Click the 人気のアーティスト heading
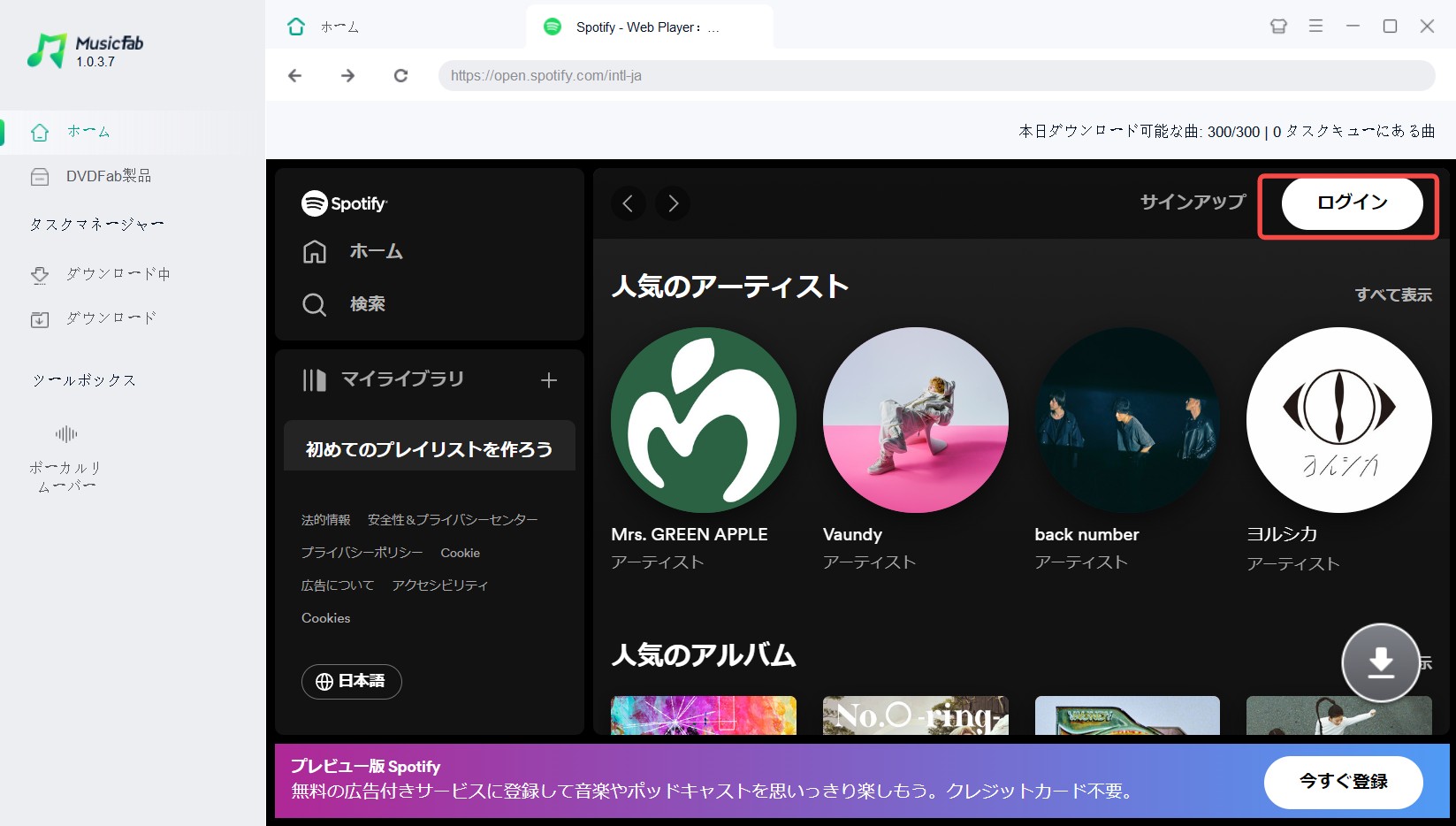This screenshot has height=826, width=1456. pos(730,287)
